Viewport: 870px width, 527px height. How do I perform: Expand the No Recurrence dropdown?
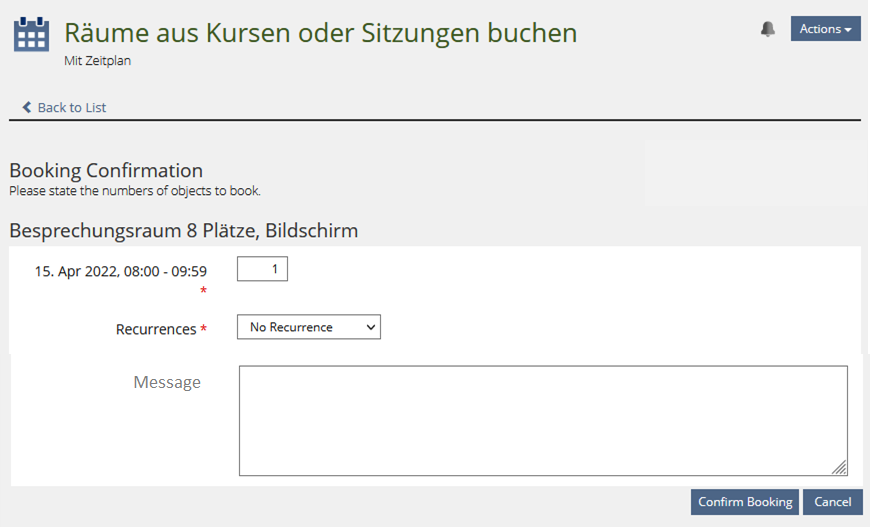(x=308, y=327)
